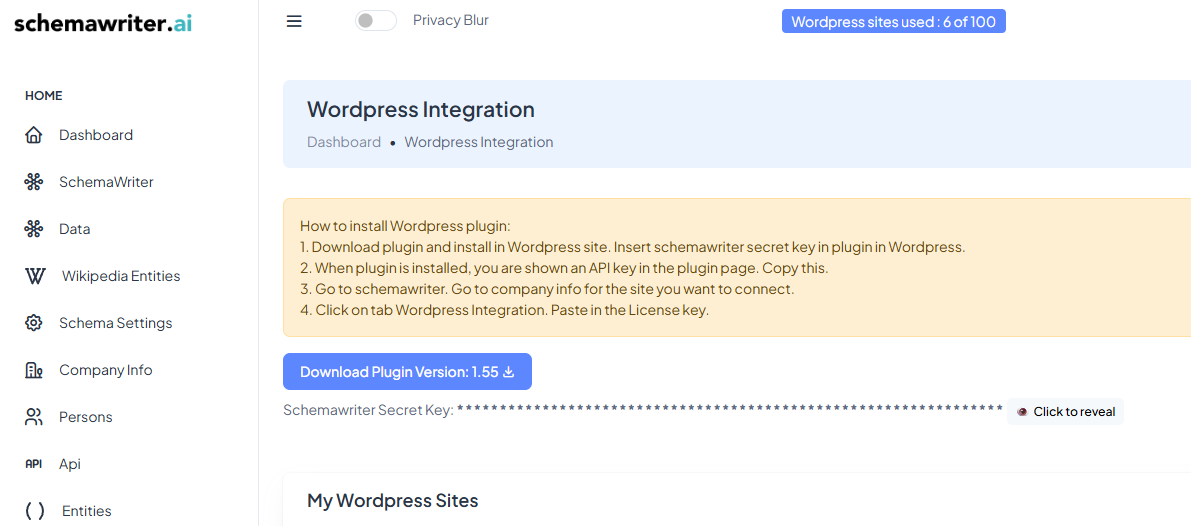
Task: Reveal the secret key via eye button
Action: point(1066,411)
